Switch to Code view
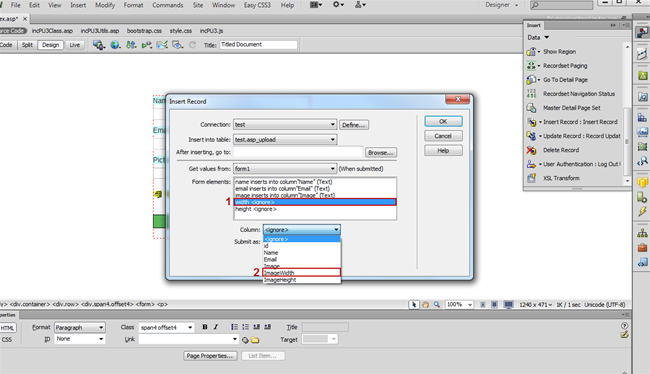This screenshot has width=650, height=374. pyautogui.click(x=6, y=45)
